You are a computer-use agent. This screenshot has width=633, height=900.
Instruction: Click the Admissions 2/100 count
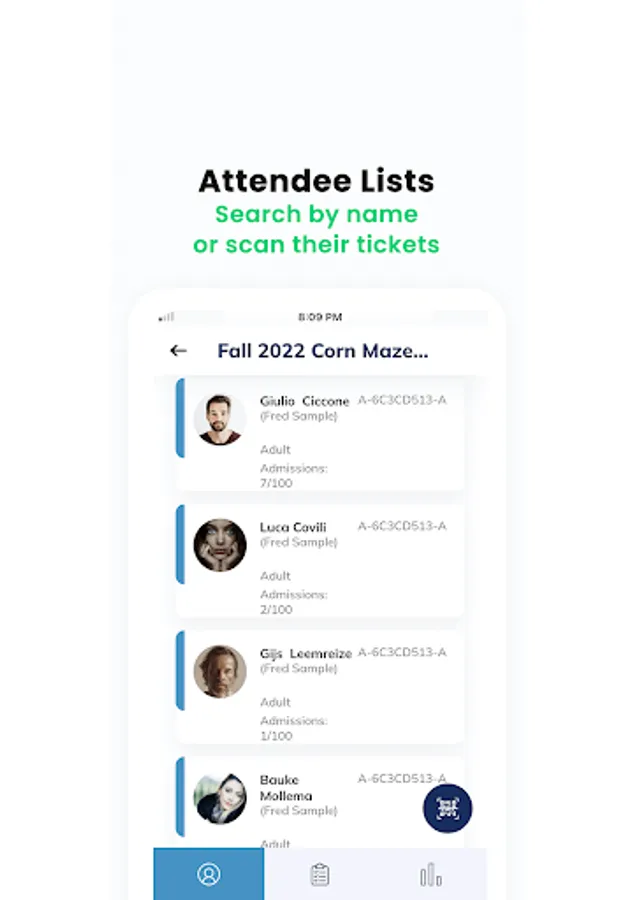click(x=293, y=602)
